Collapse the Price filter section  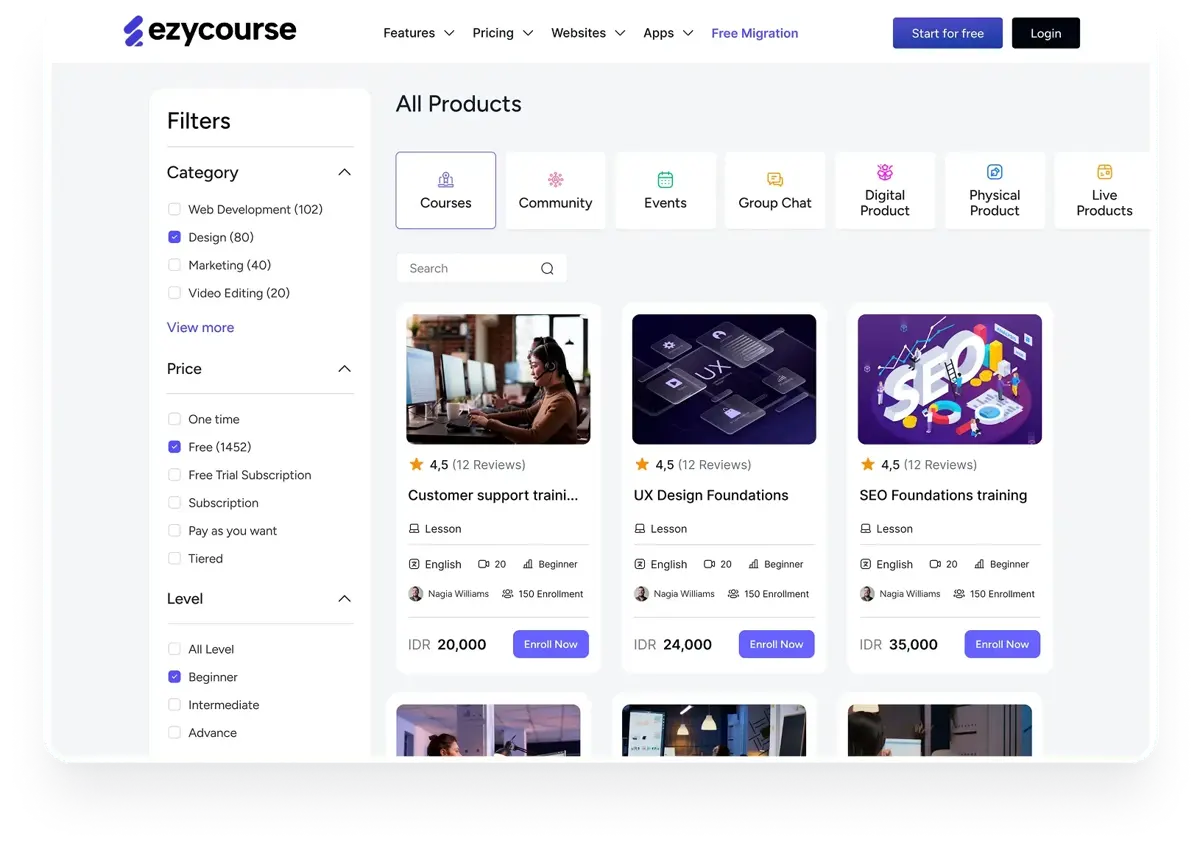[344, 369]
